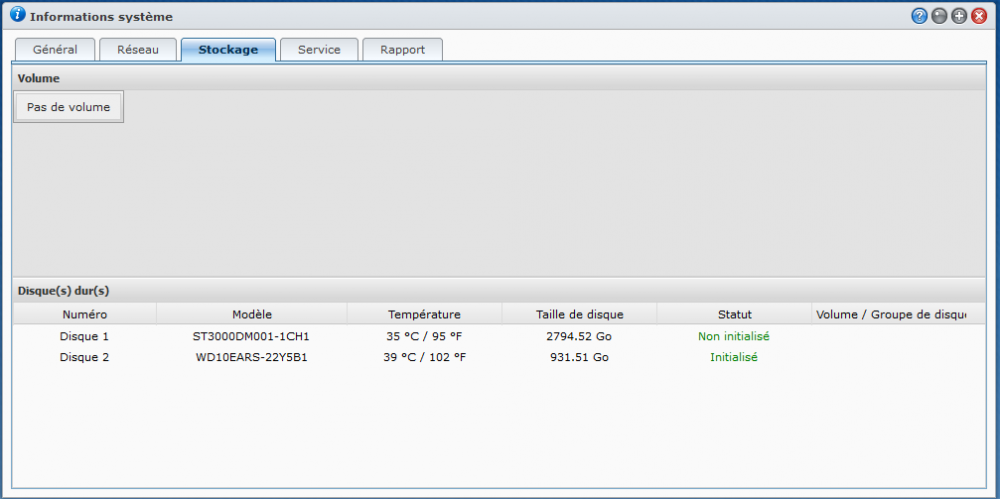This screenshot has height=499, width=1000.
Task: Switch to the Réseau tab
Action: click(x=138, y=50)
